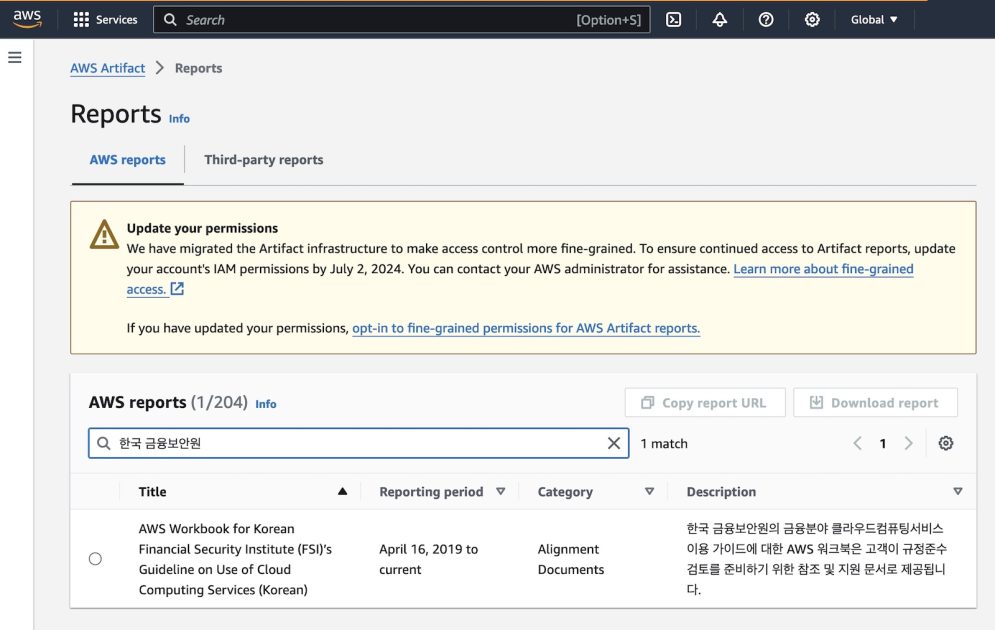Open the help menu

[x=766, y=19]
